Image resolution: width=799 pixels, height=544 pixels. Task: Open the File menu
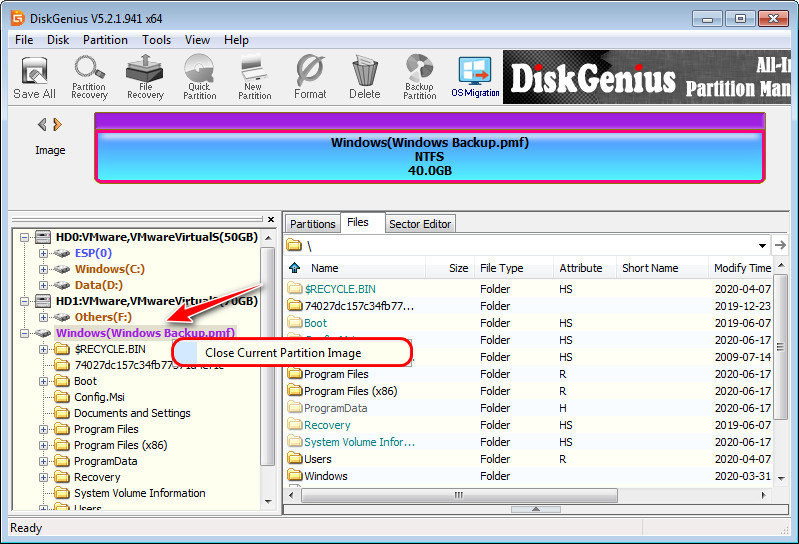tap(24, 40)
